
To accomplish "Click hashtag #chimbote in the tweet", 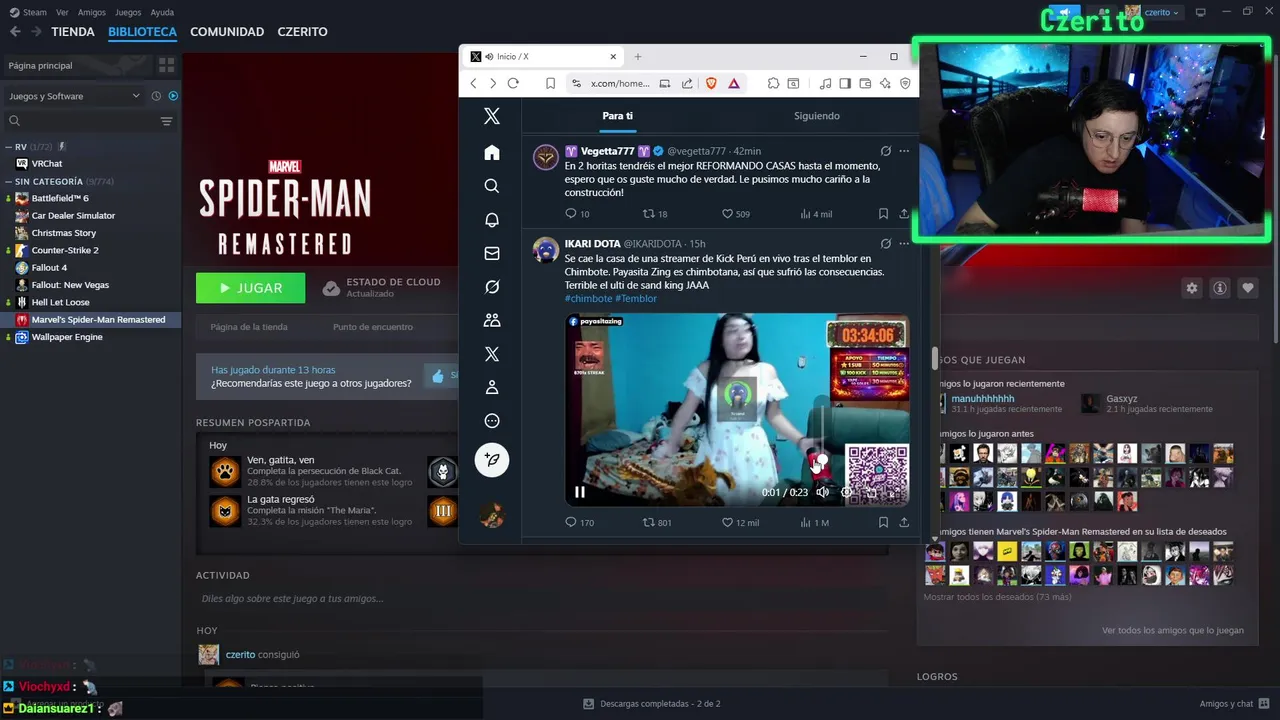I will [588, 298].
